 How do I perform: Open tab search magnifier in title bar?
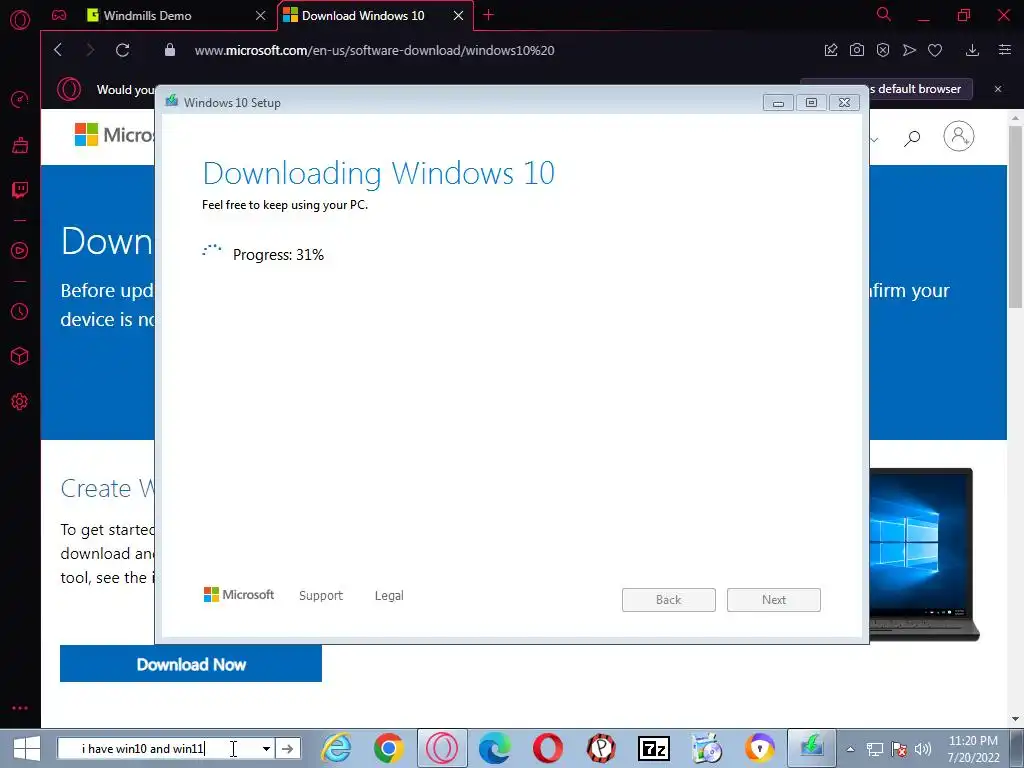coord(884,14)
